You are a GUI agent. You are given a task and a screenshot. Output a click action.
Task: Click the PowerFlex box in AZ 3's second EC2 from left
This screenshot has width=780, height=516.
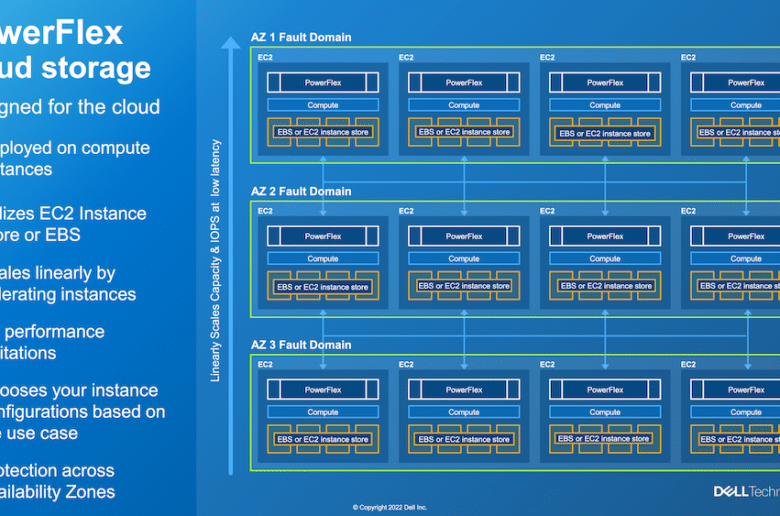[x=464, y=390]
